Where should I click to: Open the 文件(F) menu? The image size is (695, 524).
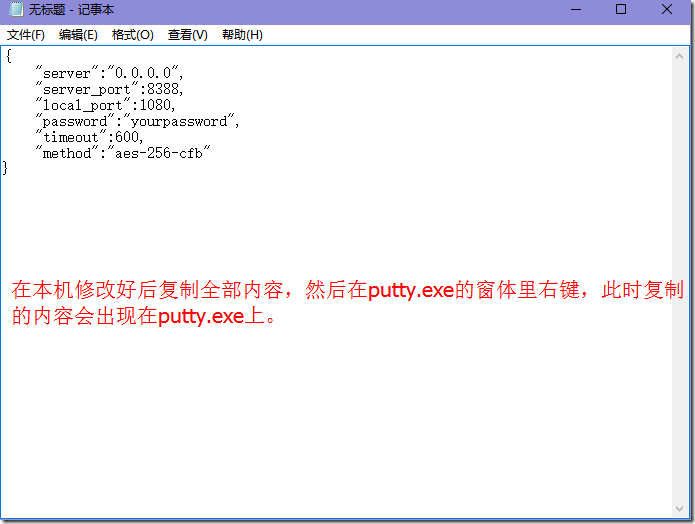[26, 35]
